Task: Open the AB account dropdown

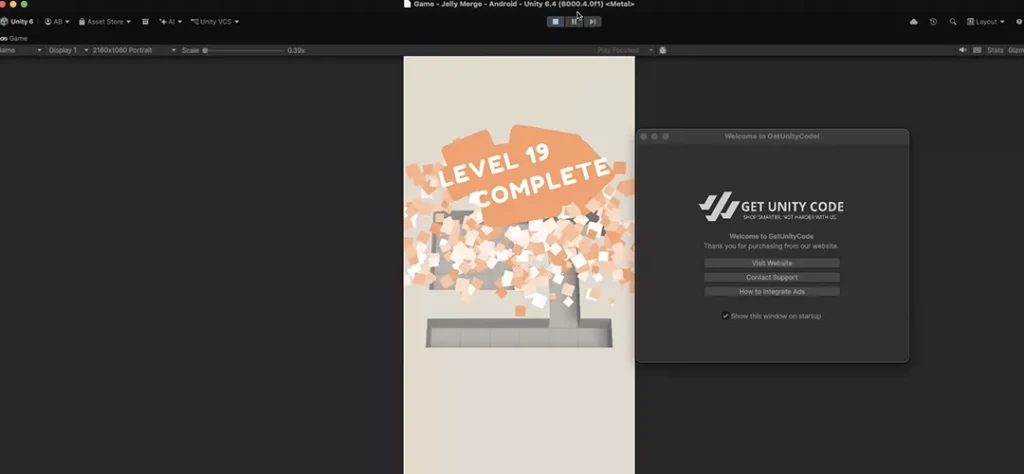Action: coord(57,22)
